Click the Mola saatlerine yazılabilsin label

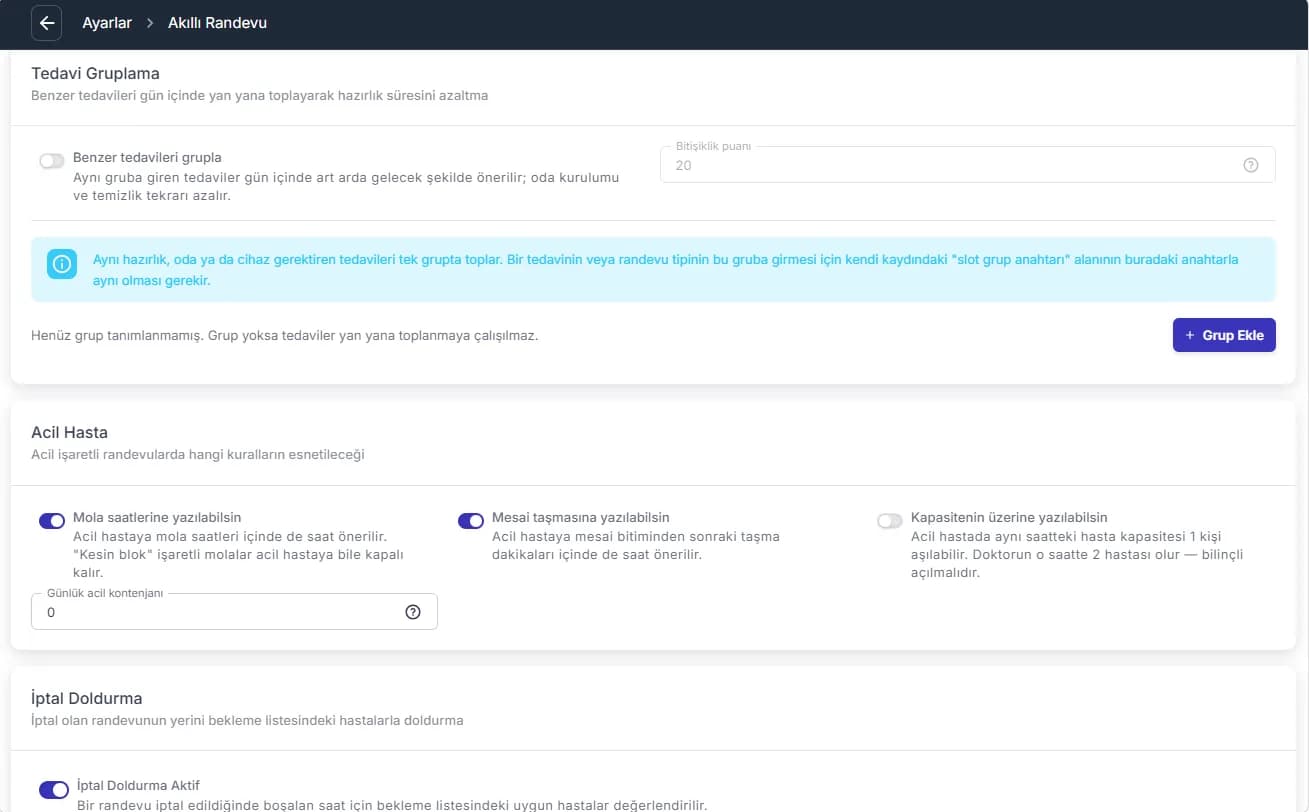pyautogui.click(x=157, y=518)
